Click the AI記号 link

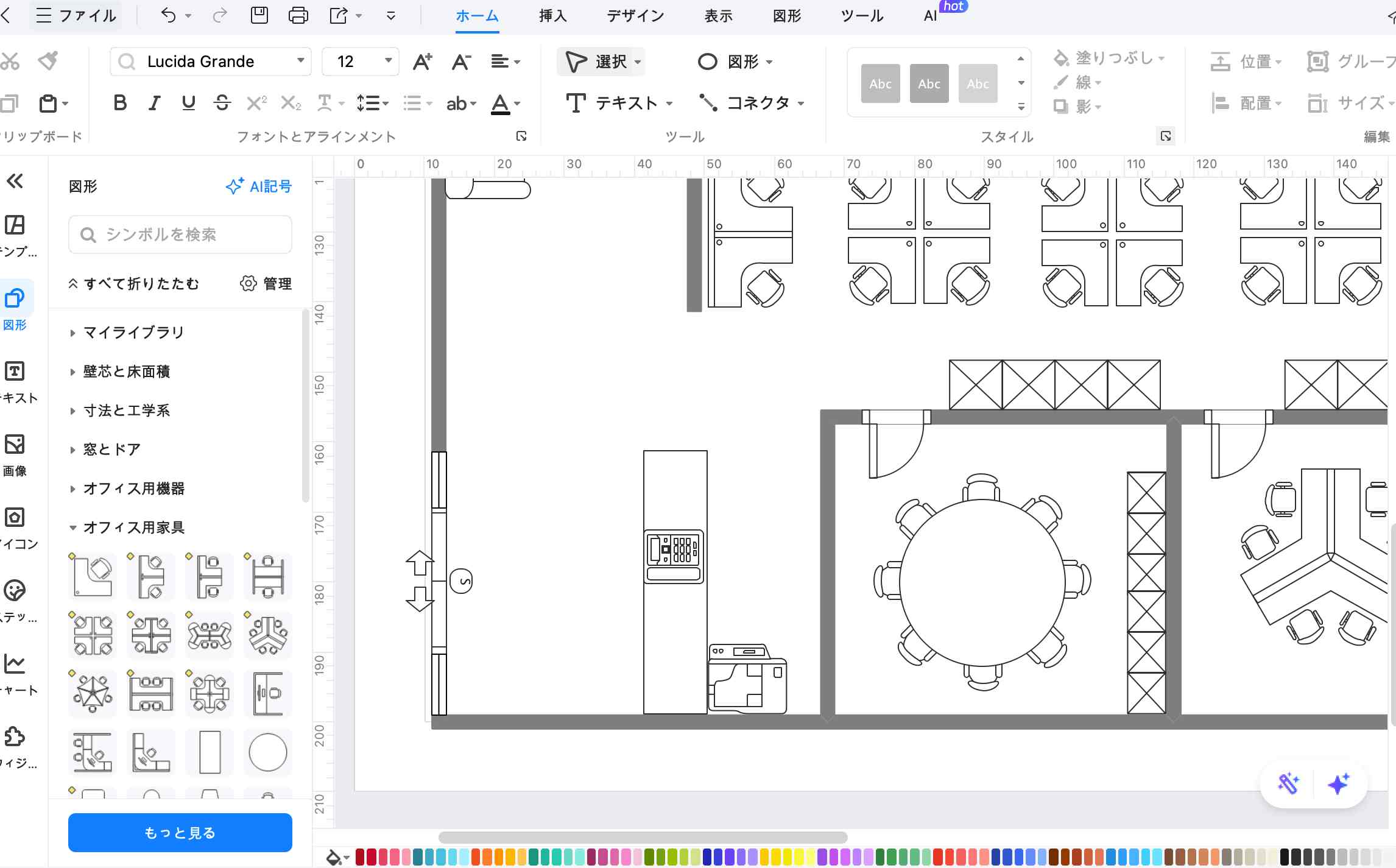(259, 186)
